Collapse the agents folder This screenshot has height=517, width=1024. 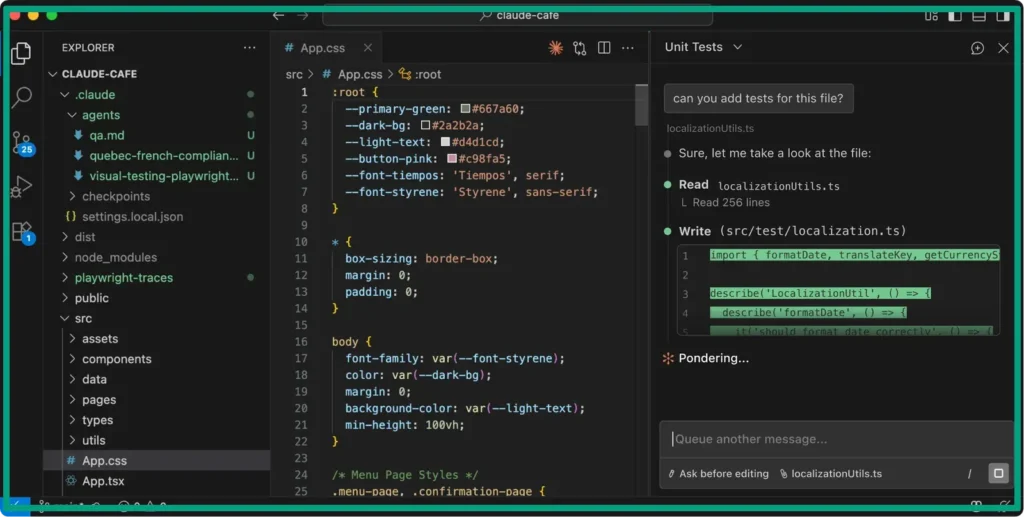(72, 115)
